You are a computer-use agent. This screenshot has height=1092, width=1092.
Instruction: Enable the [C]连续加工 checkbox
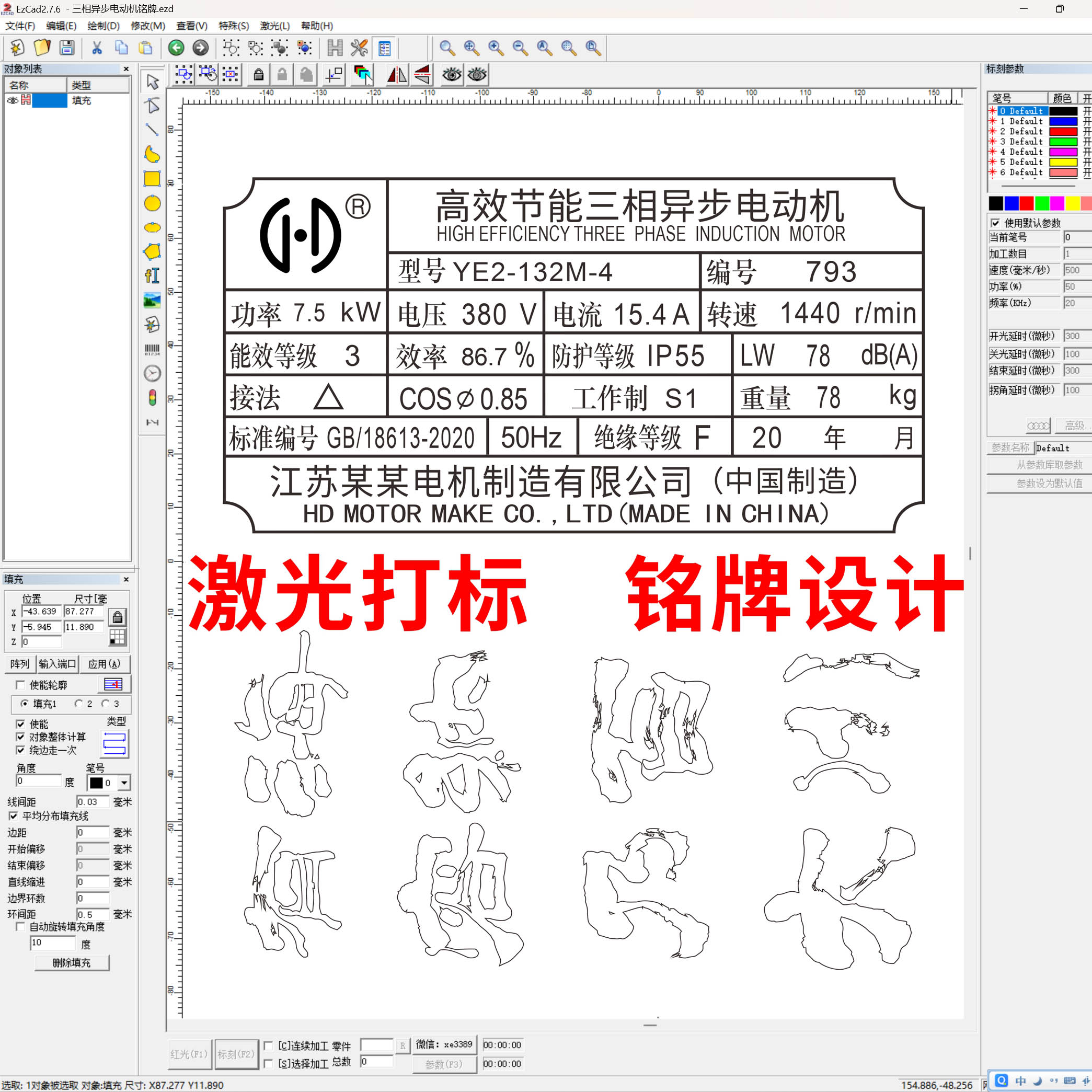[x=269, y=1045]
